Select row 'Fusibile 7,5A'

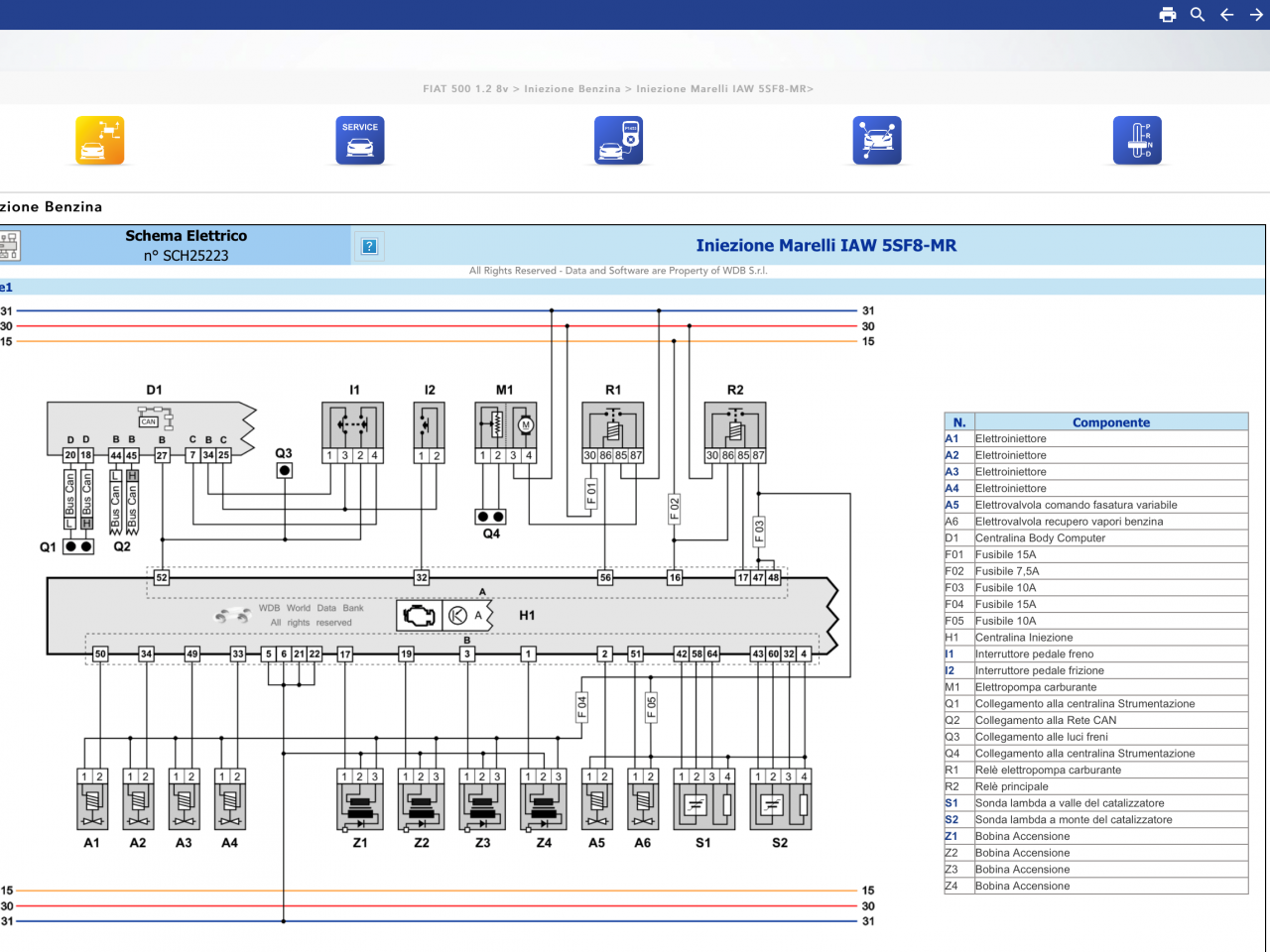pyautogui.click(x=1096, y=571)
